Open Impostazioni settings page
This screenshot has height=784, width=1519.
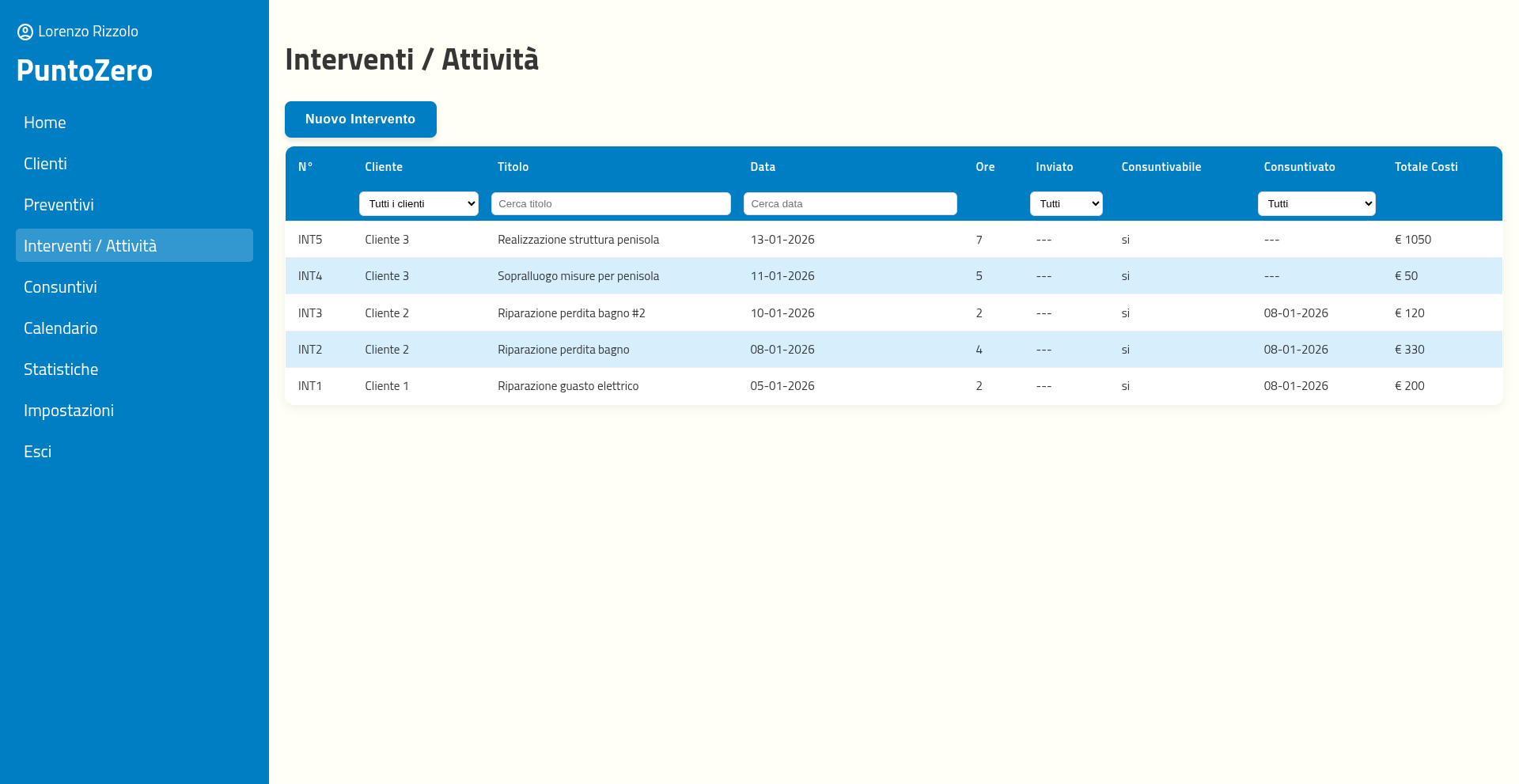tap(69, 411)
